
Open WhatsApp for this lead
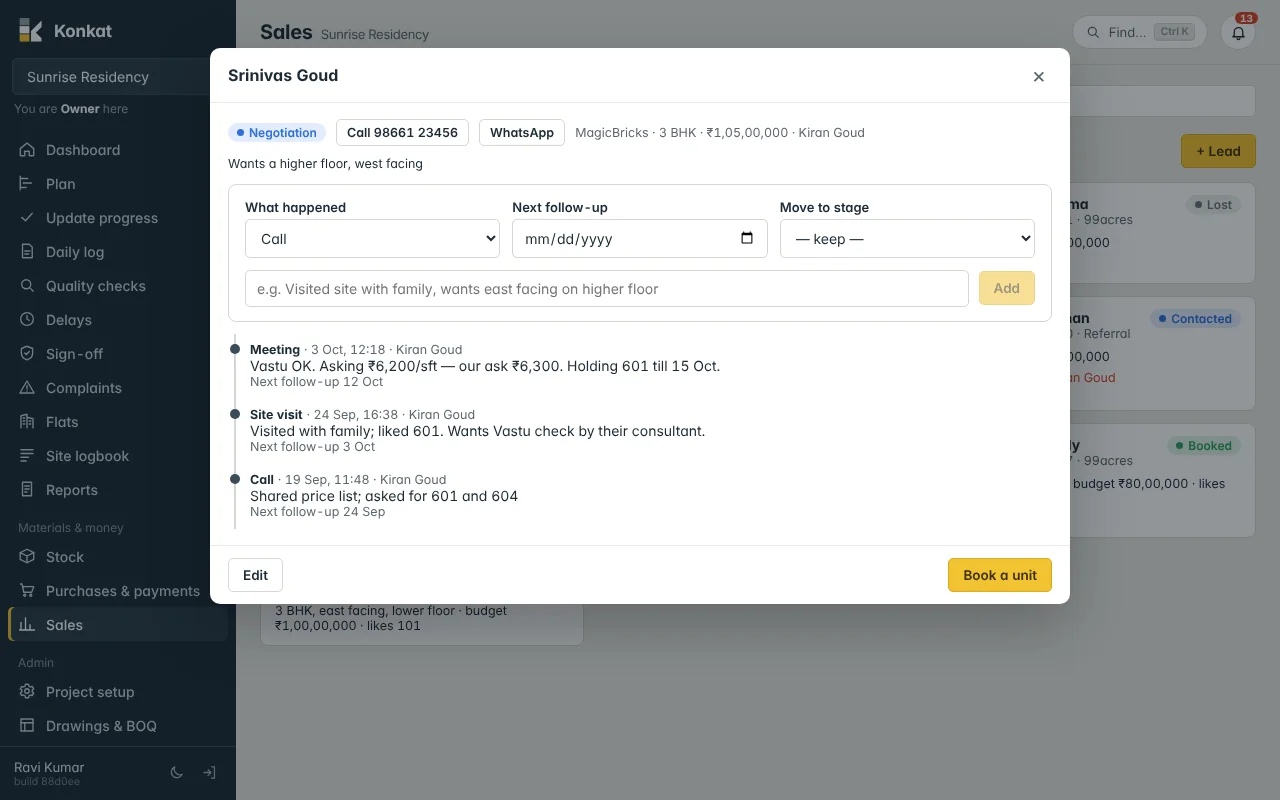pyautogui.click(x=522, y=132)
